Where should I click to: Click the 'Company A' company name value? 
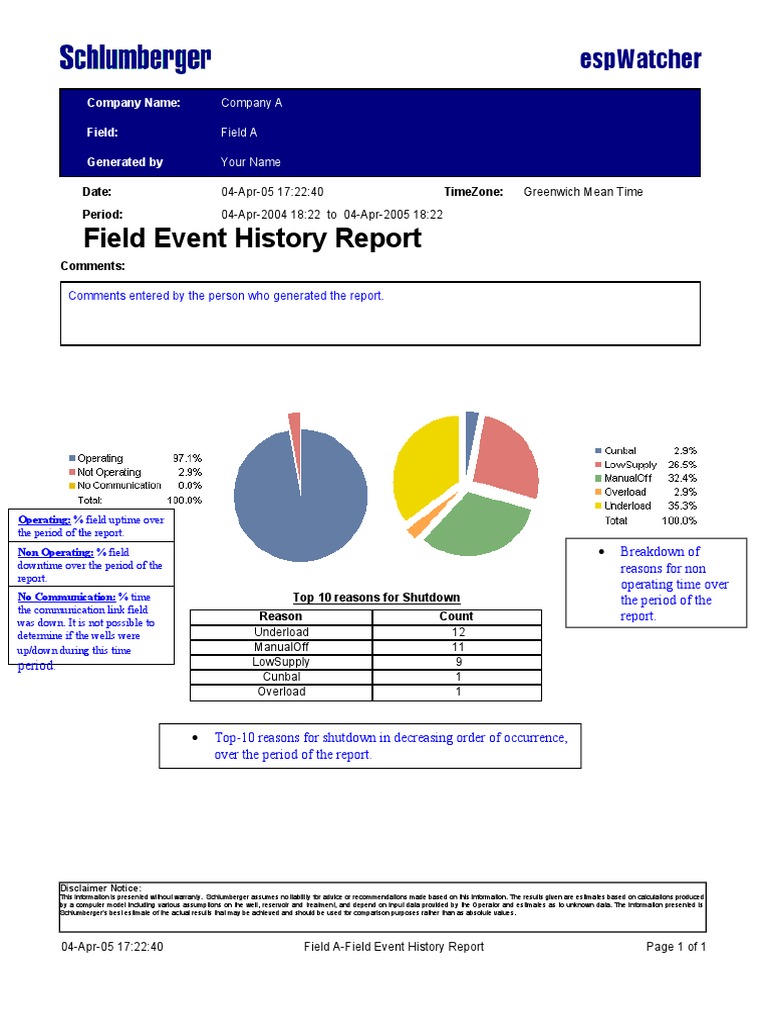point(251,103)
